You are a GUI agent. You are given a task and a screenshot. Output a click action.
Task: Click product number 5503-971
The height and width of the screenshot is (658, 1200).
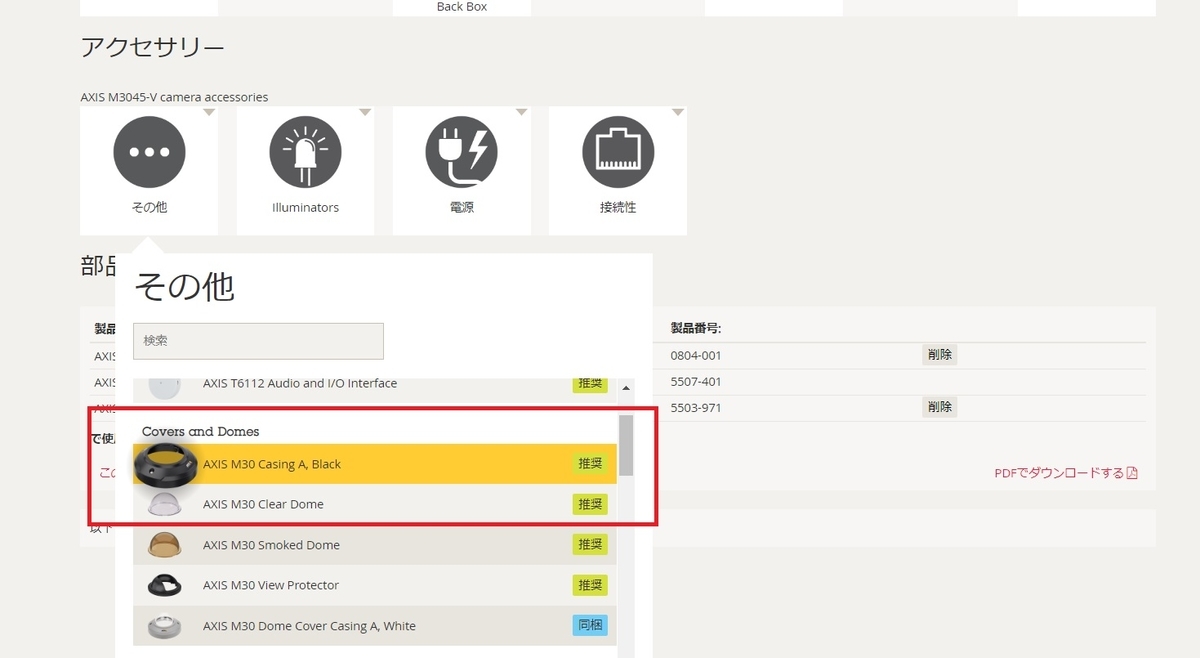point(696,408)
